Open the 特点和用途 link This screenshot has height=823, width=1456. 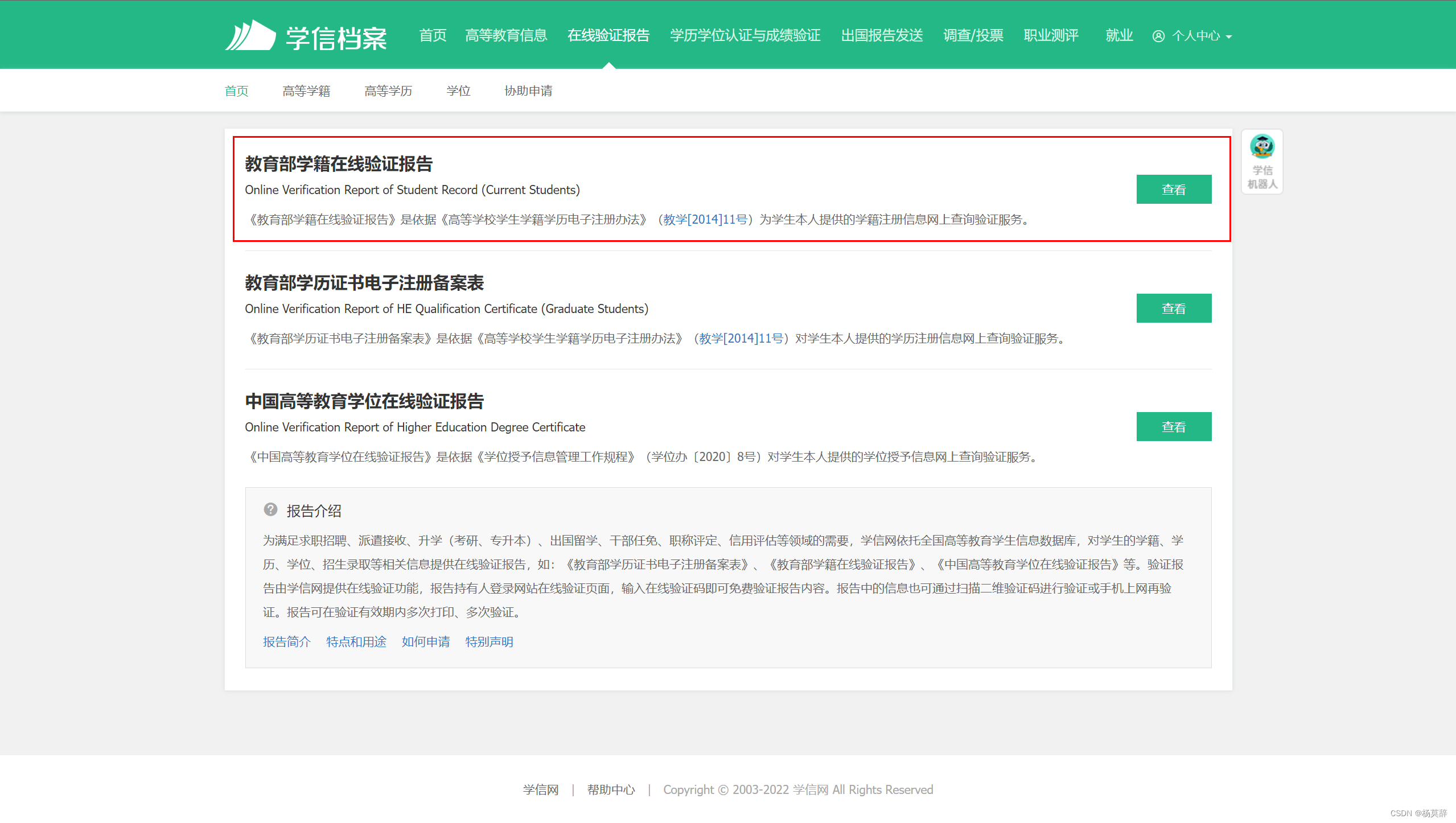click(x=356, y=642)
